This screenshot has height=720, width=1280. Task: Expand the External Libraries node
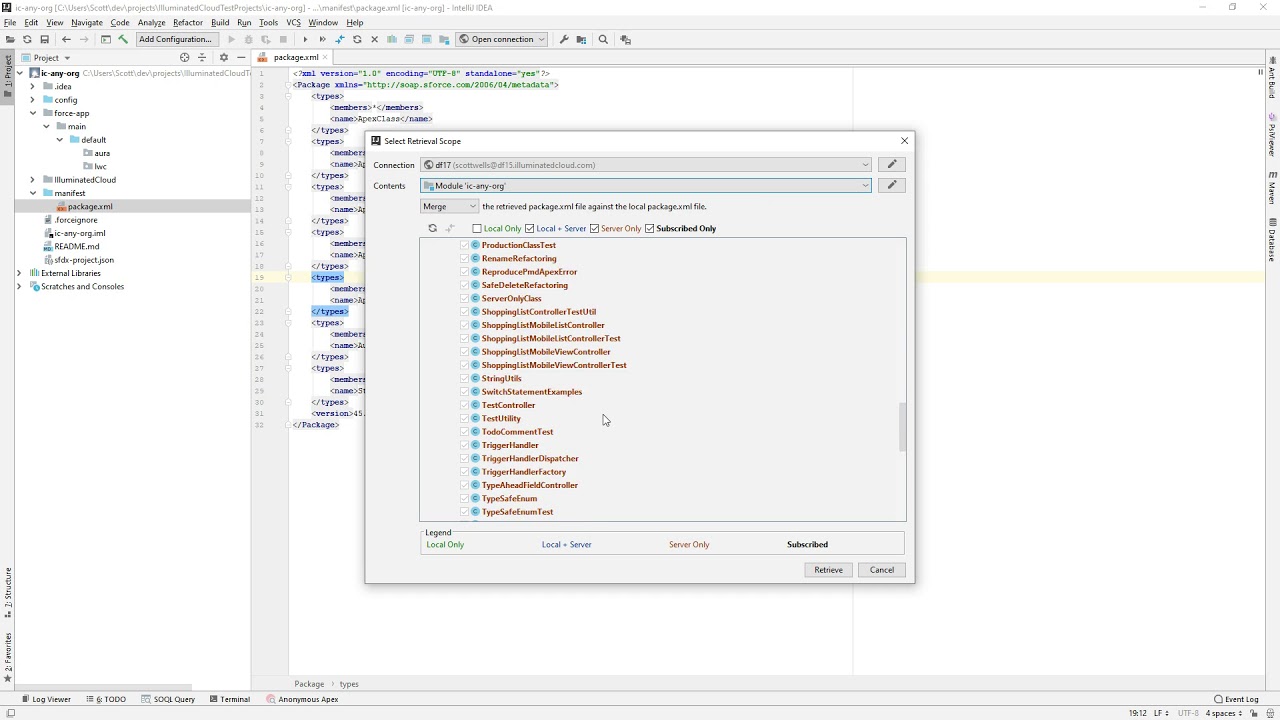click(19, 273)
